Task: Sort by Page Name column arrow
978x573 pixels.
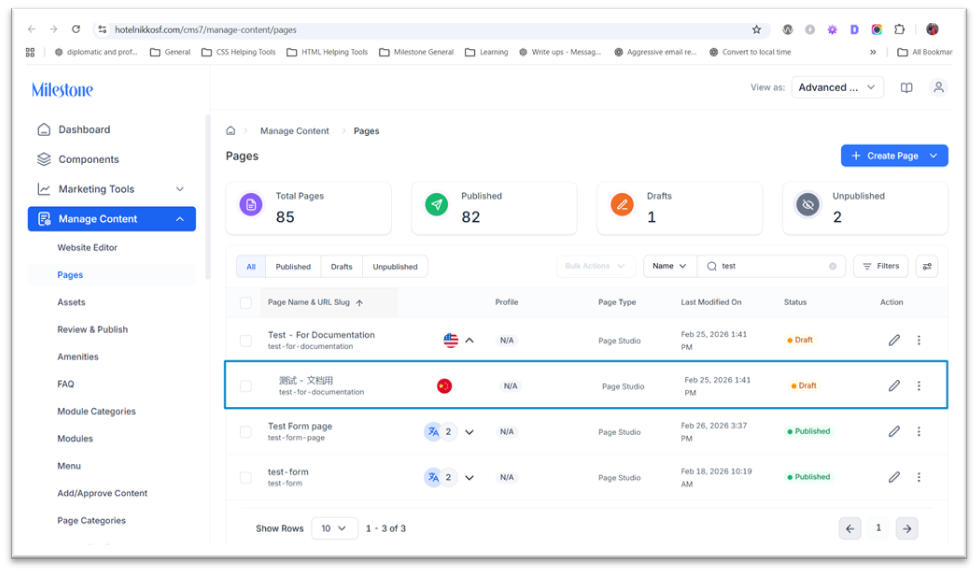Action: [x=359, y=303]
